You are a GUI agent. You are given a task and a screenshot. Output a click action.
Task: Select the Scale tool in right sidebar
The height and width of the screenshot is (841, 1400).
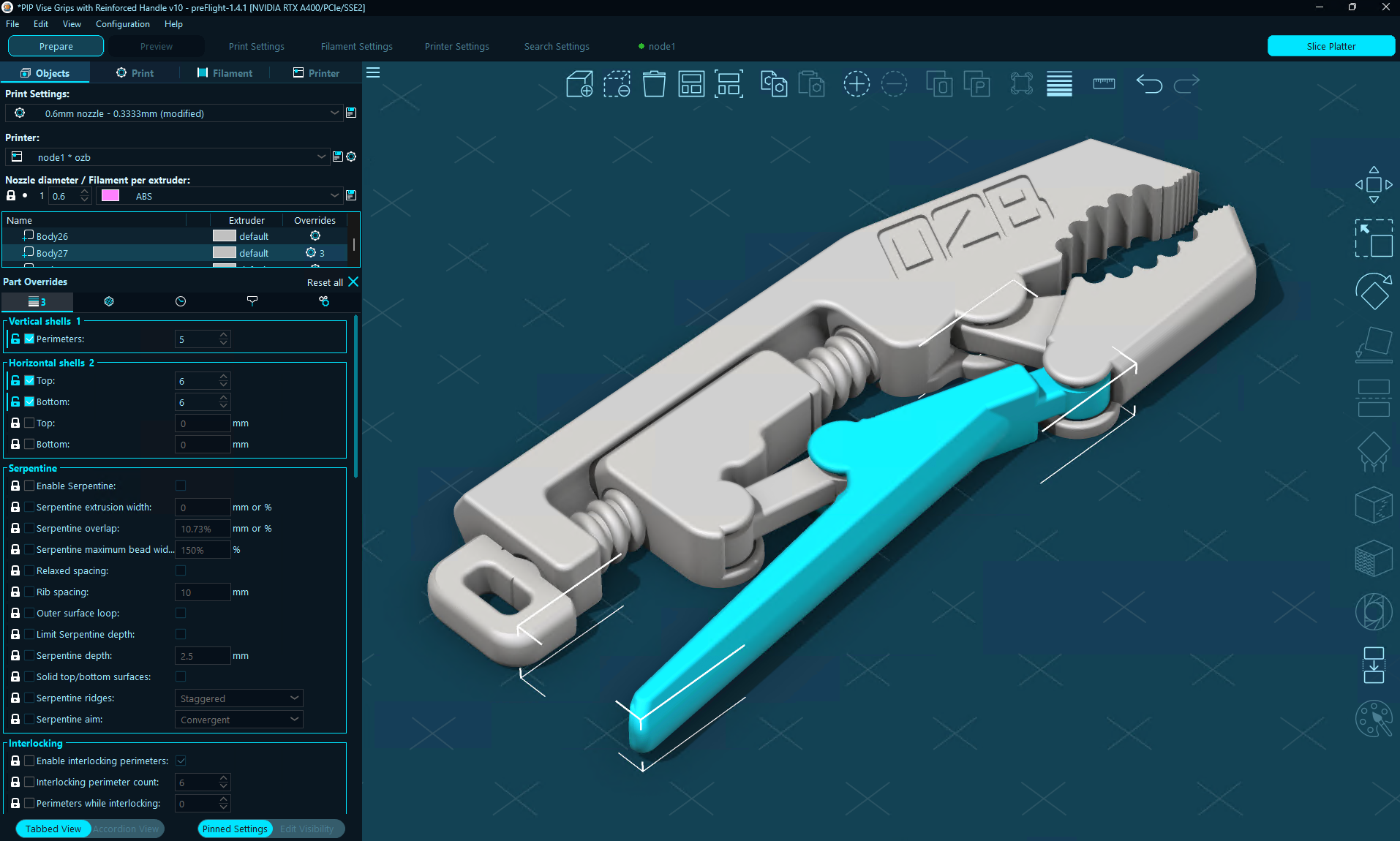[1374, 238]
